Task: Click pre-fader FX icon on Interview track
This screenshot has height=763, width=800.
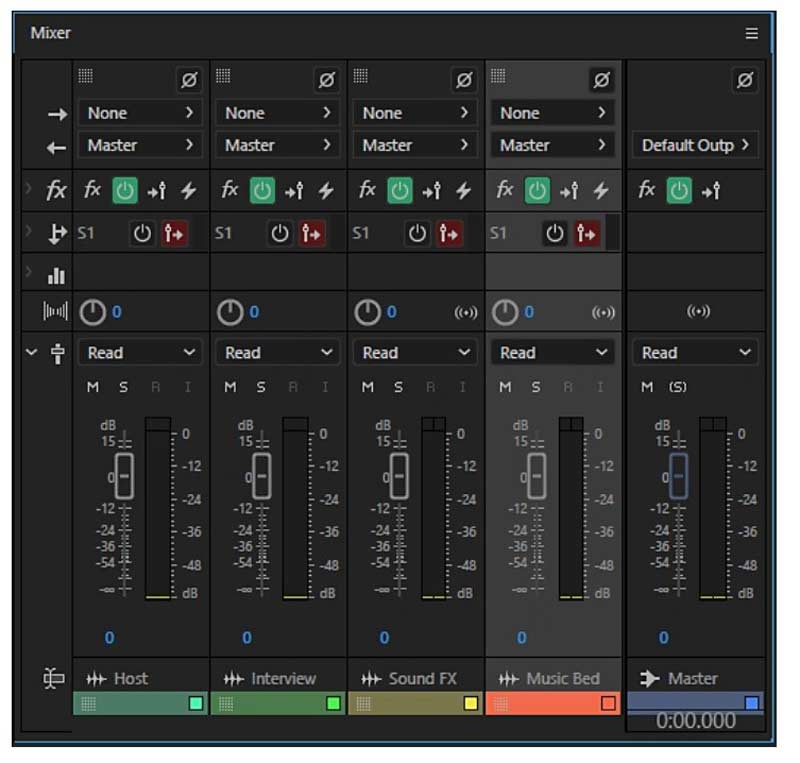Action: 294,191
